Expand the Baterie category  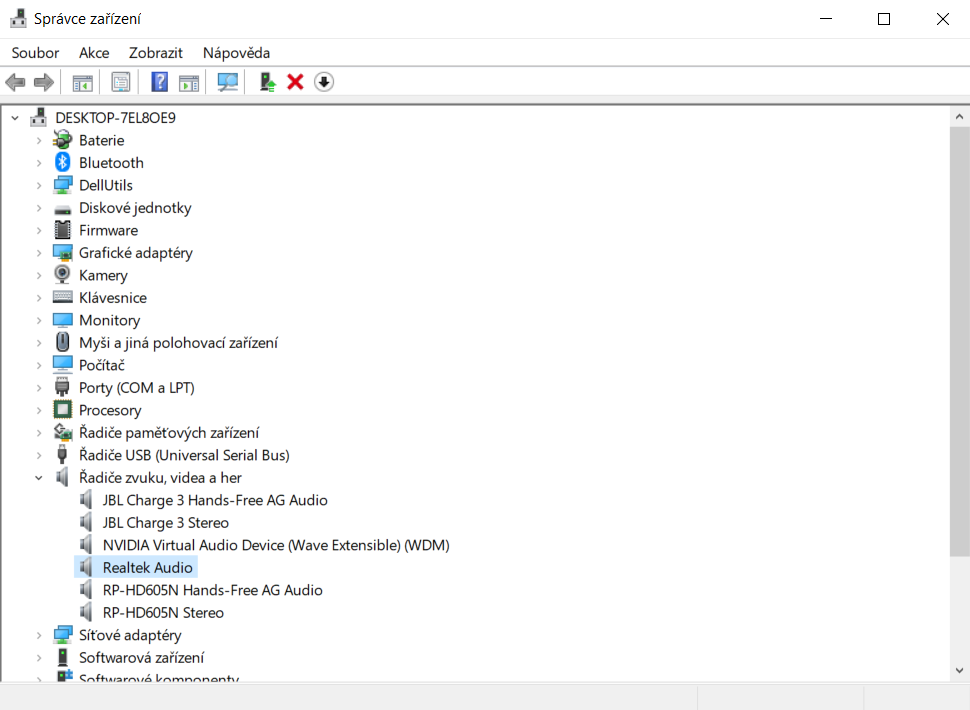pos(39,140)
